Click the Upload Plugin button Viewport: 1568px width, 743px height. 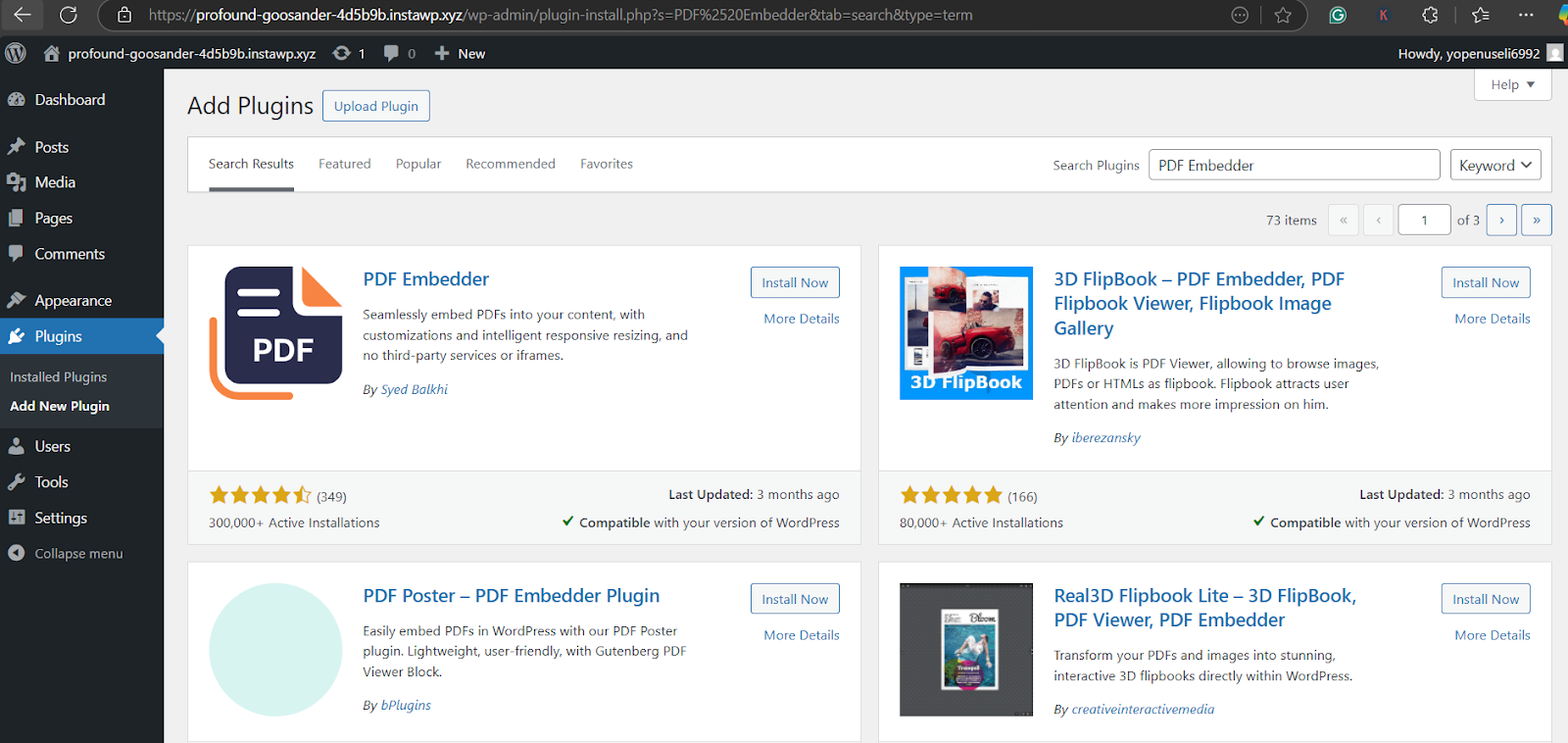coord(376,106)
